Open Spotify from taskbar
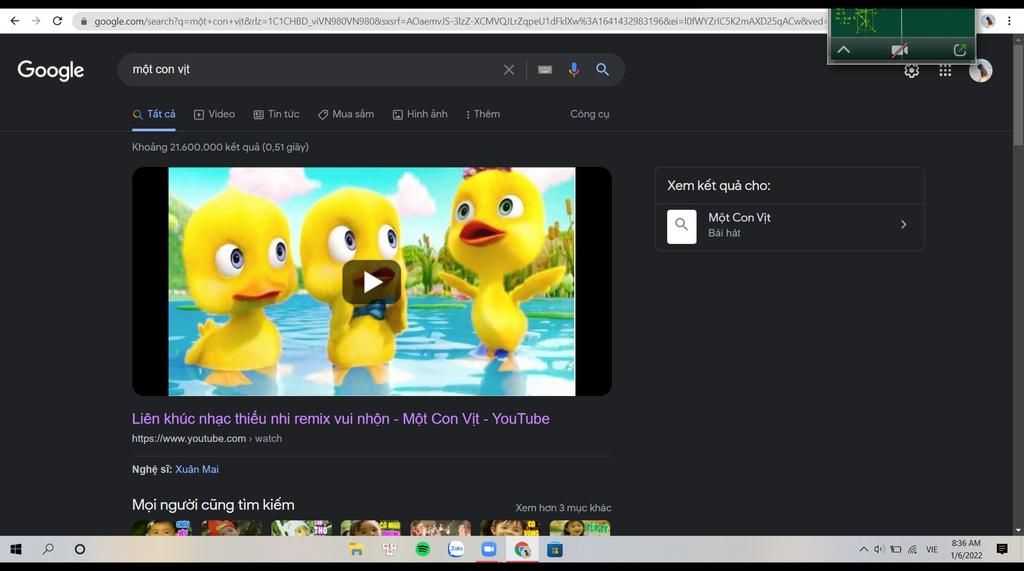This screenshot has width=1024, height=571. tap(423, 549)
